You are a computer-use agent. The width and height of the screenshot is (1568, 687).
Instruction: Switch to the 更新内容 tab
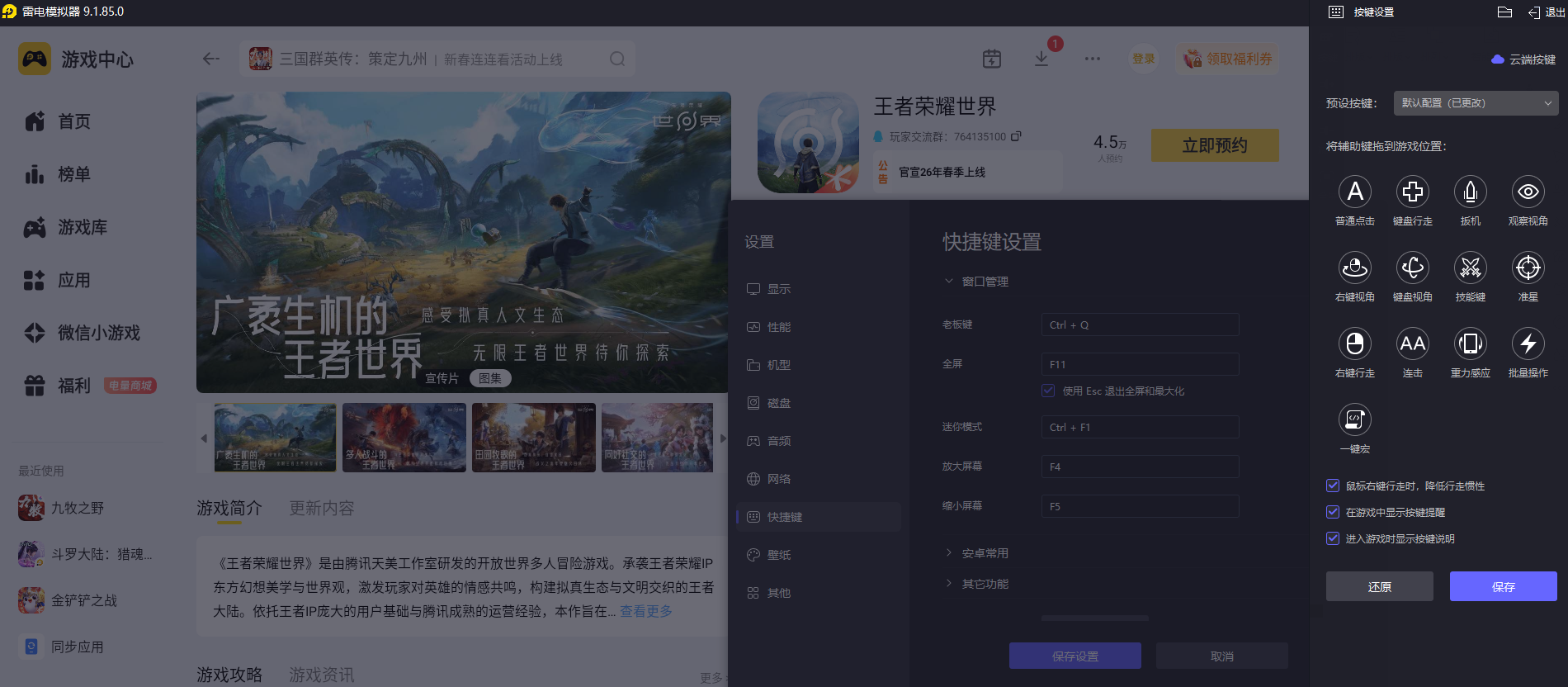[x=322, y=508]
